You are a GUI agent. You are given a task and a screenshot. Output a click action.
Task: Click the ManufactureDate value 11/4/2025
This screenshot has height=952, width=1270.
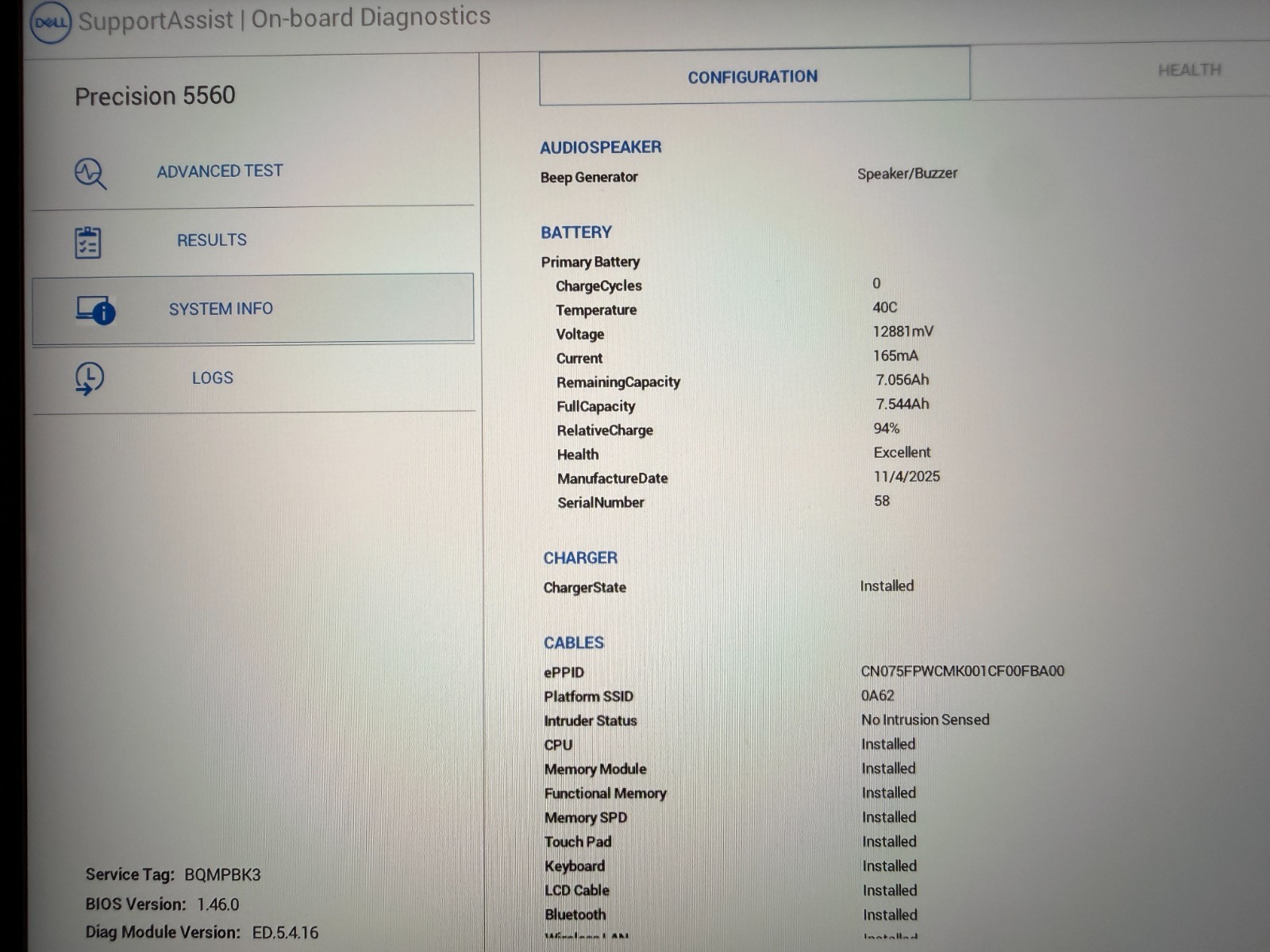pyautogui.click(x=907, y=477)
